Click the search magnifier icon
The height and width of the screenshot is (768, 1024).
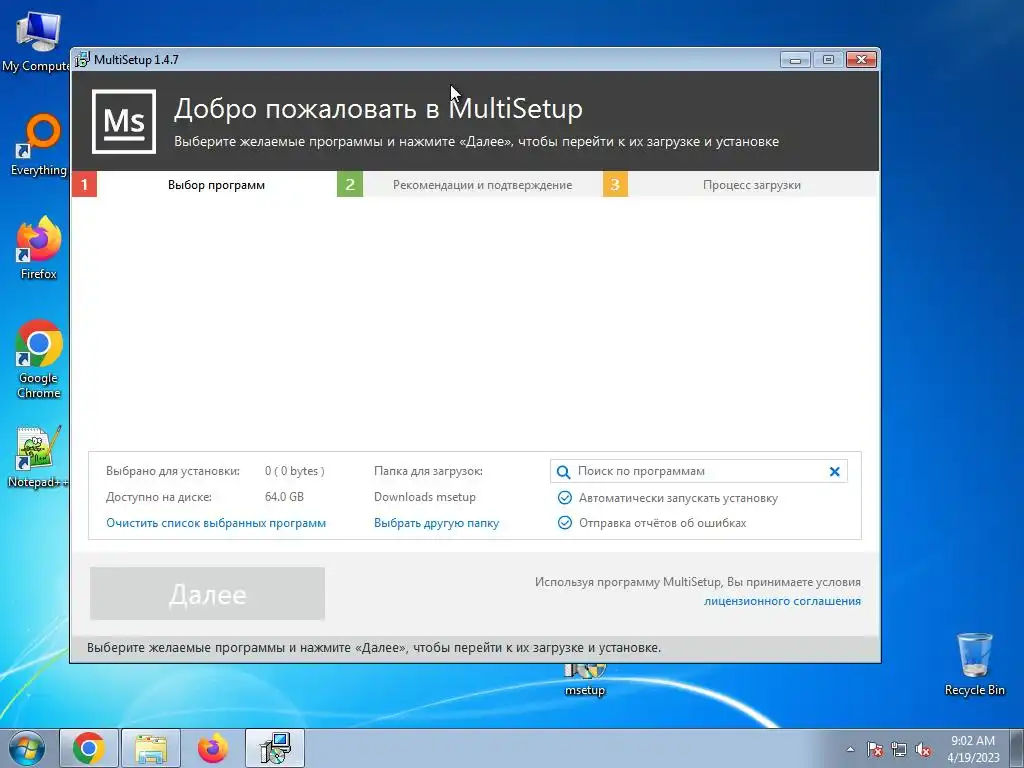[x=563, y=472]
